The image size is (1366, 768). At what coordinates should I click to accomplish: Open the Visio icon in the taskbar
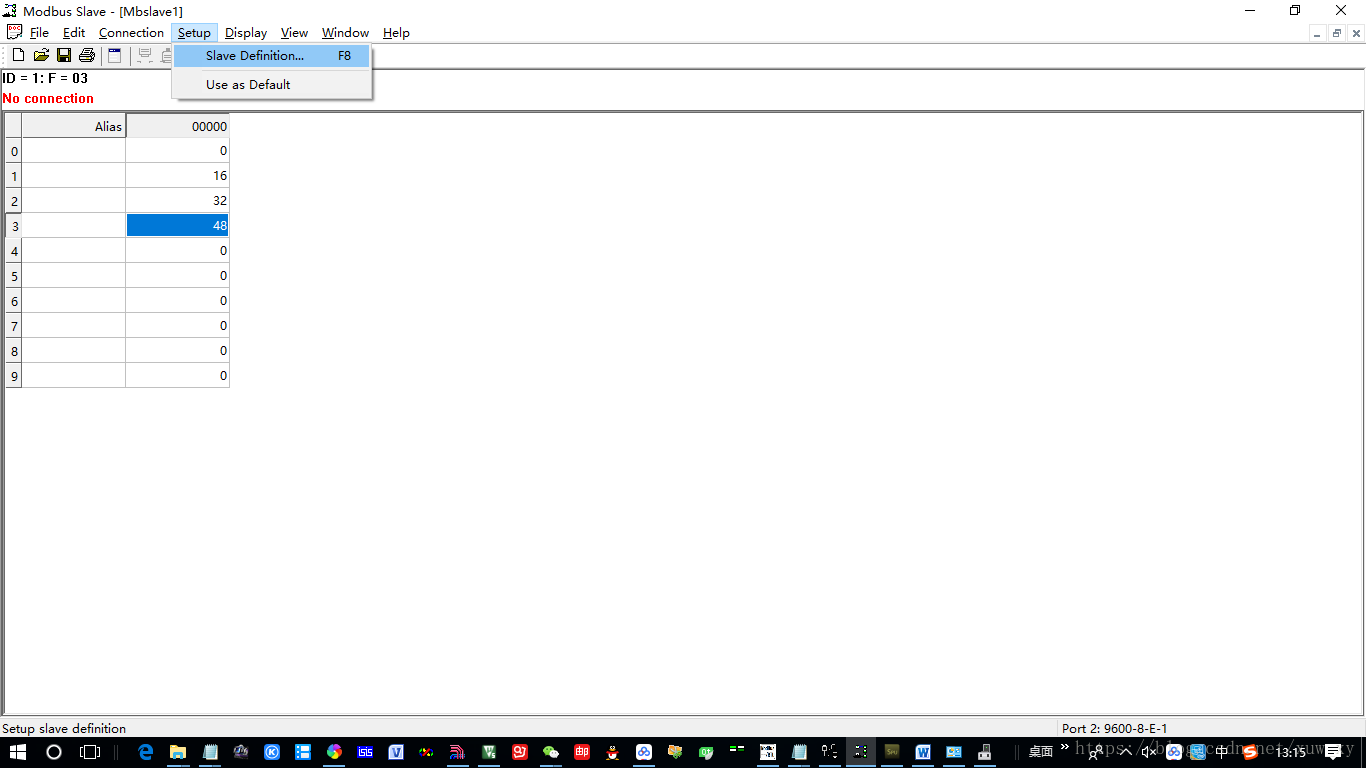click(396, 751)
